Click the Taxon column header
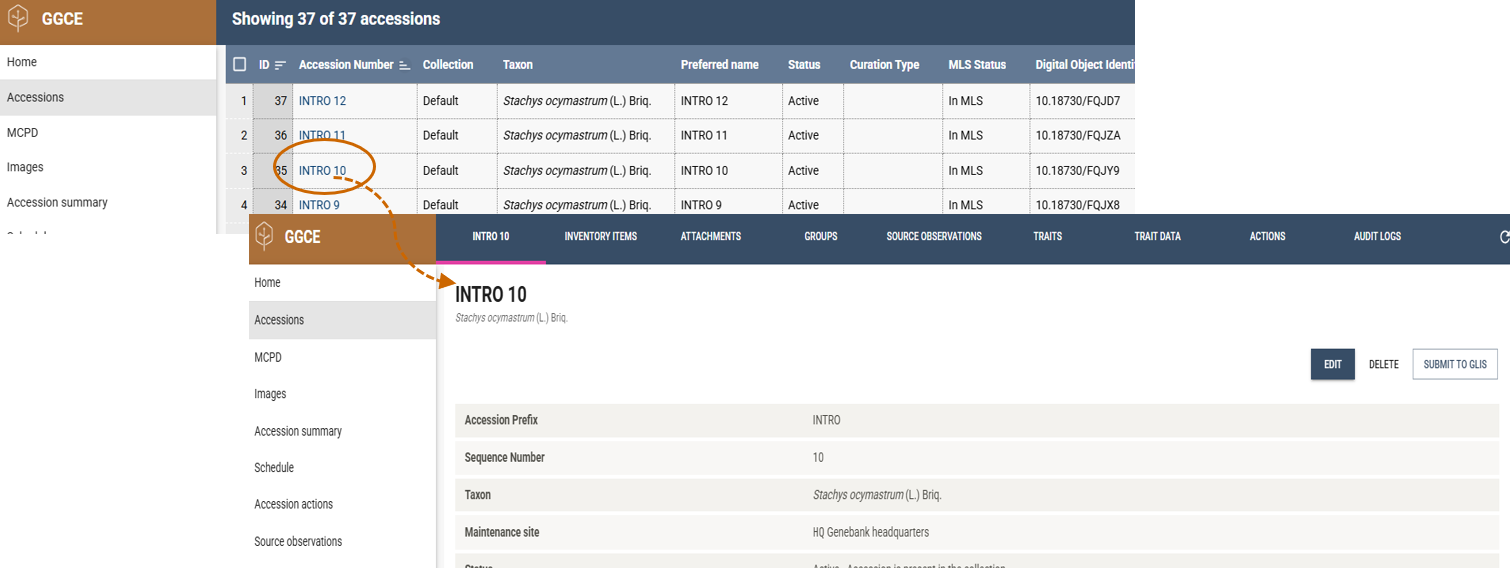Image resolution: width=1510 pixels, height=568 pixels. pos(517,65)
